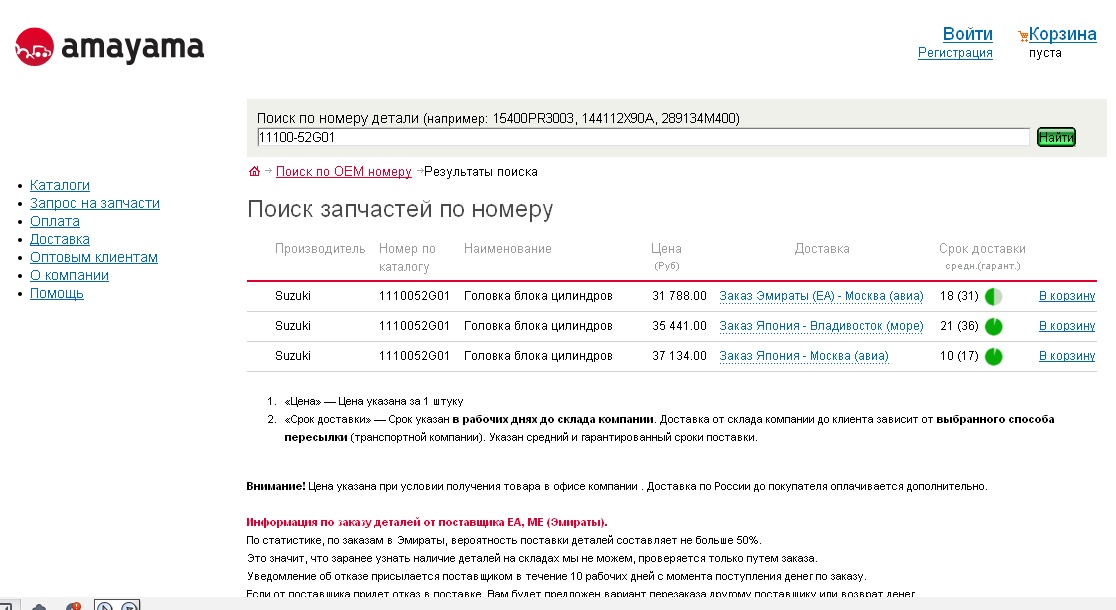Screen dimensions: 1116x610
Task: Open the Регистрация link
Action: coord(955,53)
